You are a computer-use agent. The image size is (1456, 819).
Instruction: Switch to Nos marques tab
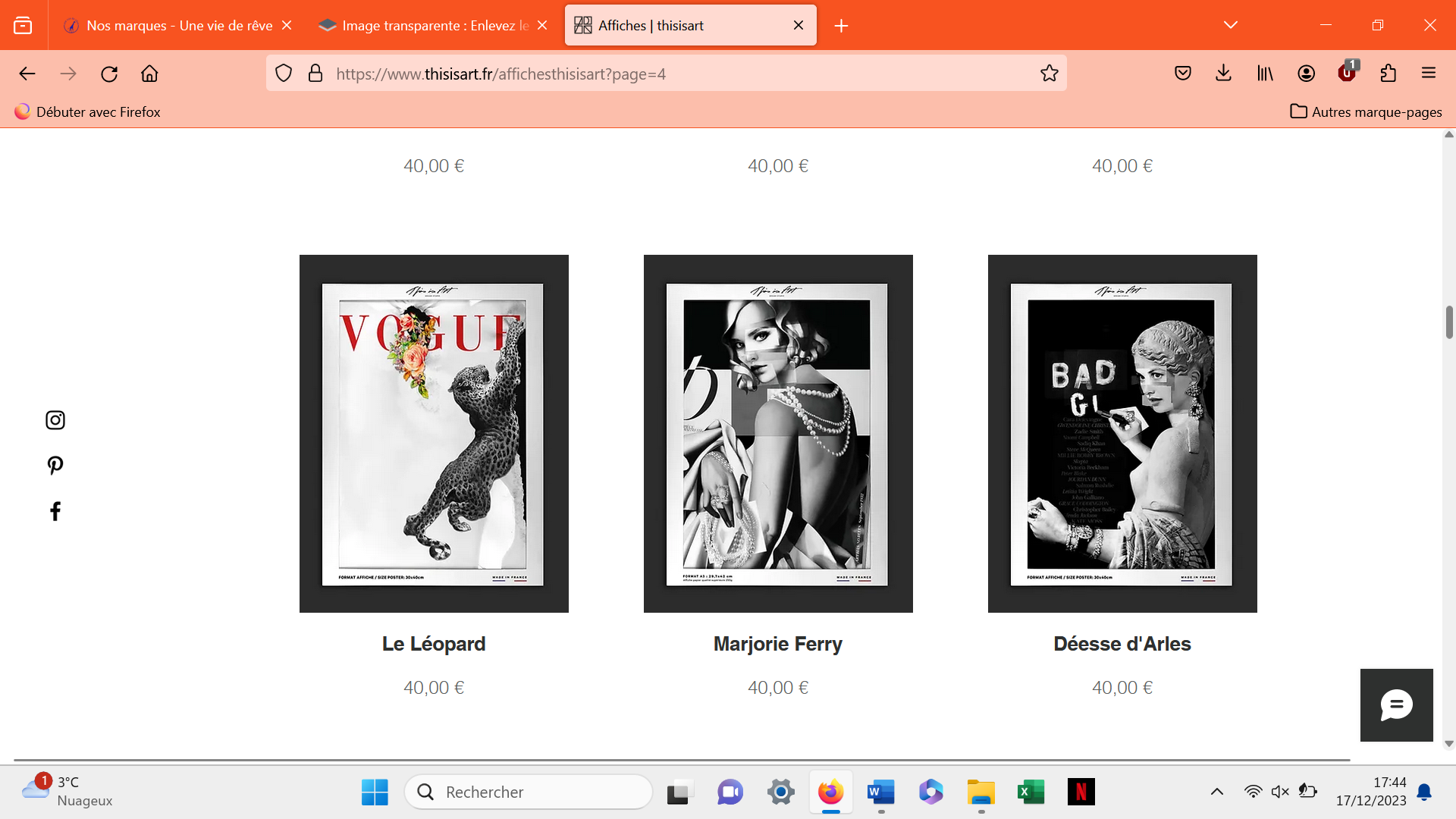pyautogui.click(x=179, y=26)
